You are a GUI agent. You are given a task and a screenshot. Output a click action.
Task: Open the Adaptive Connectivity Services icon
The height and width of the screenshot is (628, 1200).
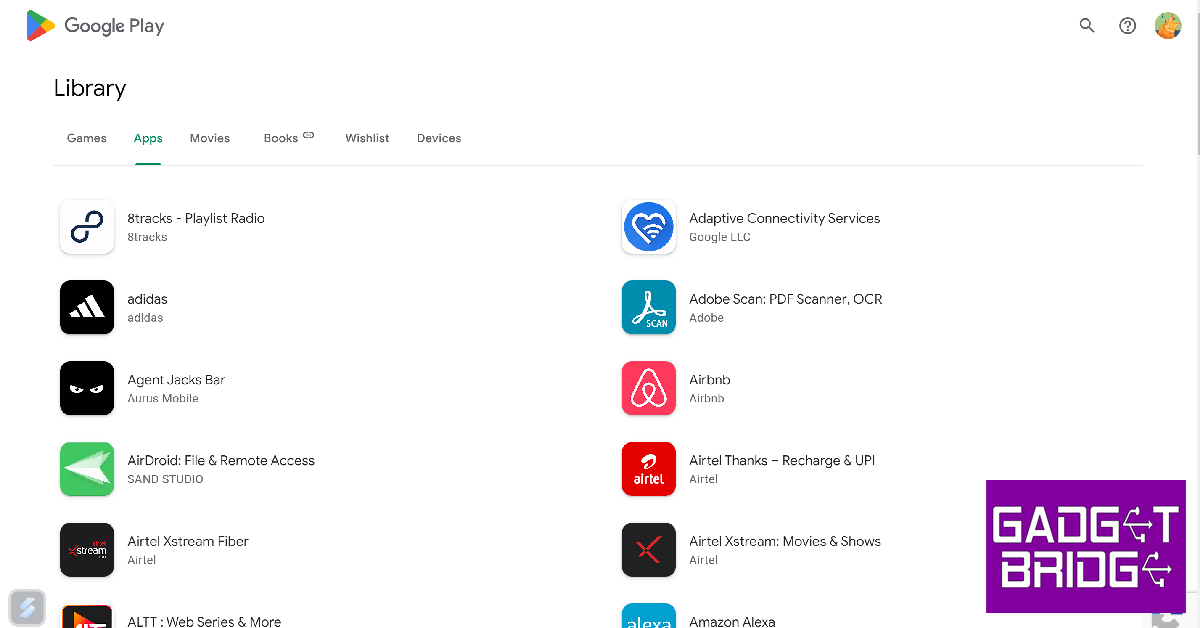click(649, 227)
